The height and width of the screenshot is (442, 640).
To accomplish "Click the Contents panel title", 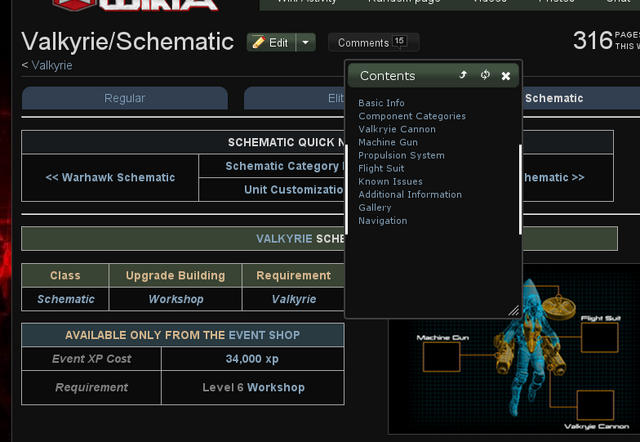I will pos(387,76).
